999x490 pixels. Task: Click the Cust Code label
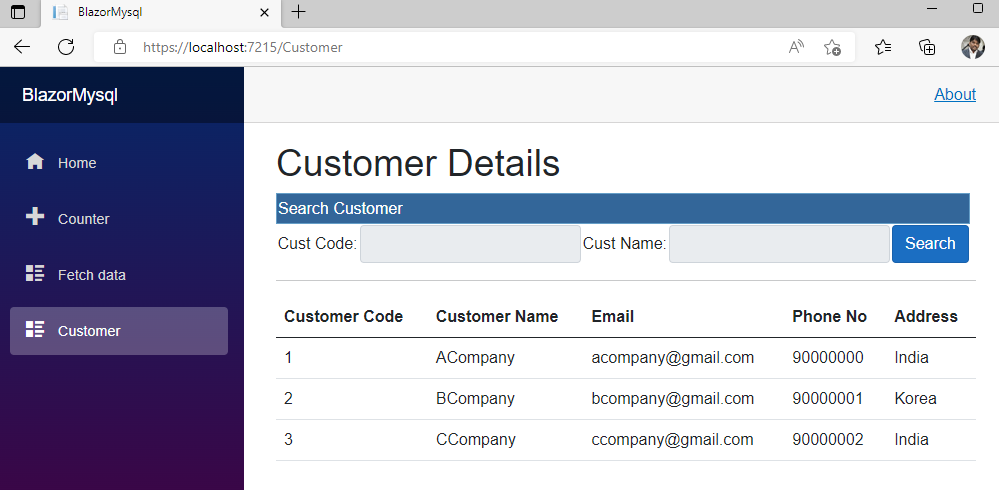[x=317, y=243]
